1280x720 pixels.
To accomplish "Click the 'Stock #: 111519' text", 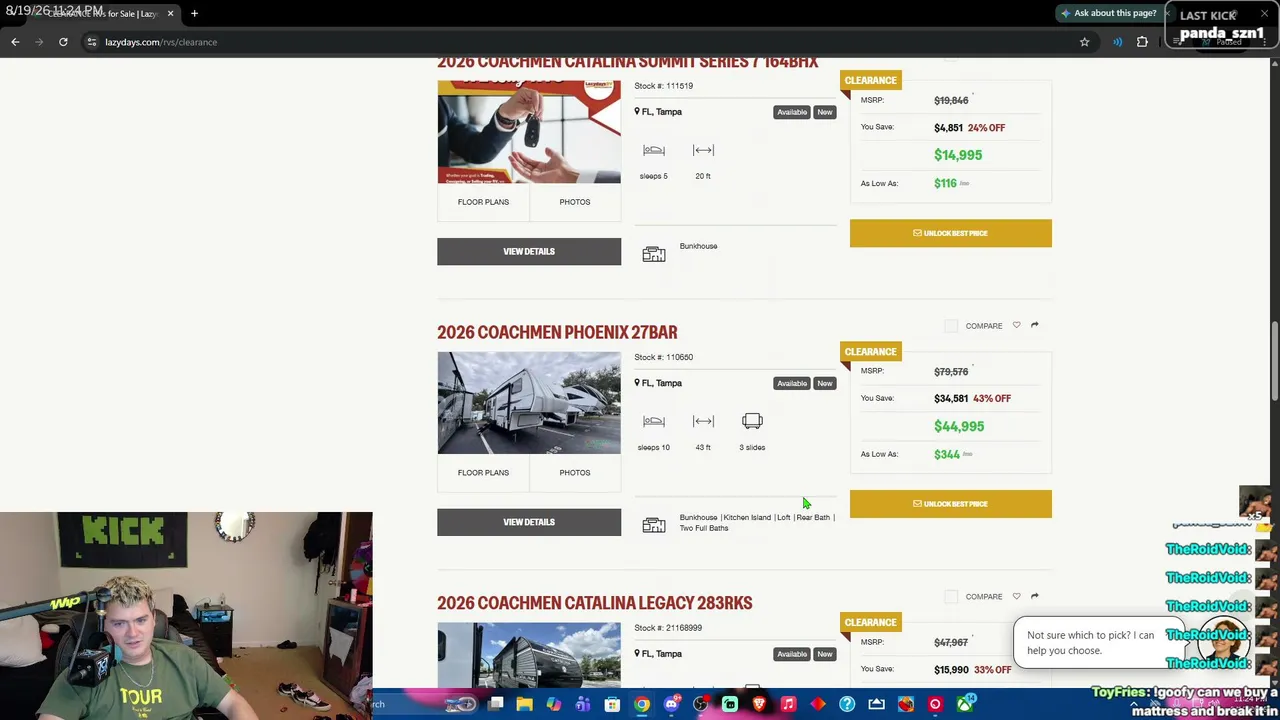I will pyautogui.click(x=663, y=86).
